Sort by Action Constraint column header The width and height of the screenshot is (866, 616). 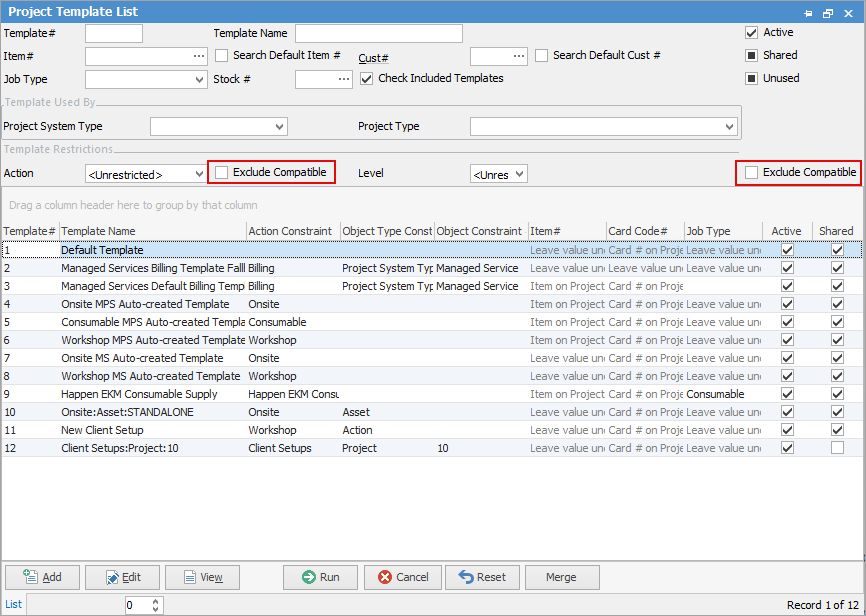point(293,231)
